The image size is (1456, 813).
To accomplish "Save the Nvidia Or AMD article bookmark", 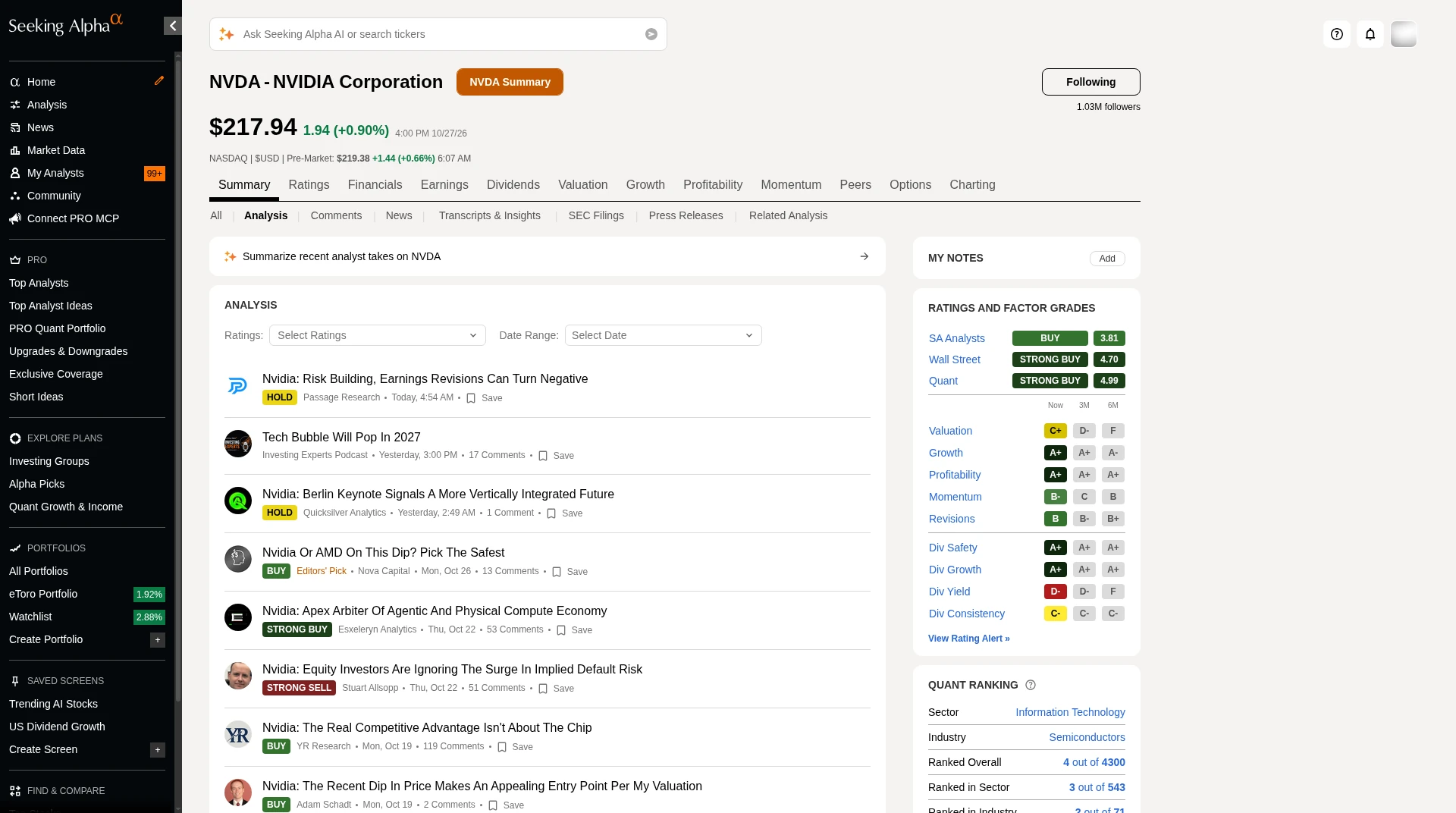I will (x=557, y=572).
